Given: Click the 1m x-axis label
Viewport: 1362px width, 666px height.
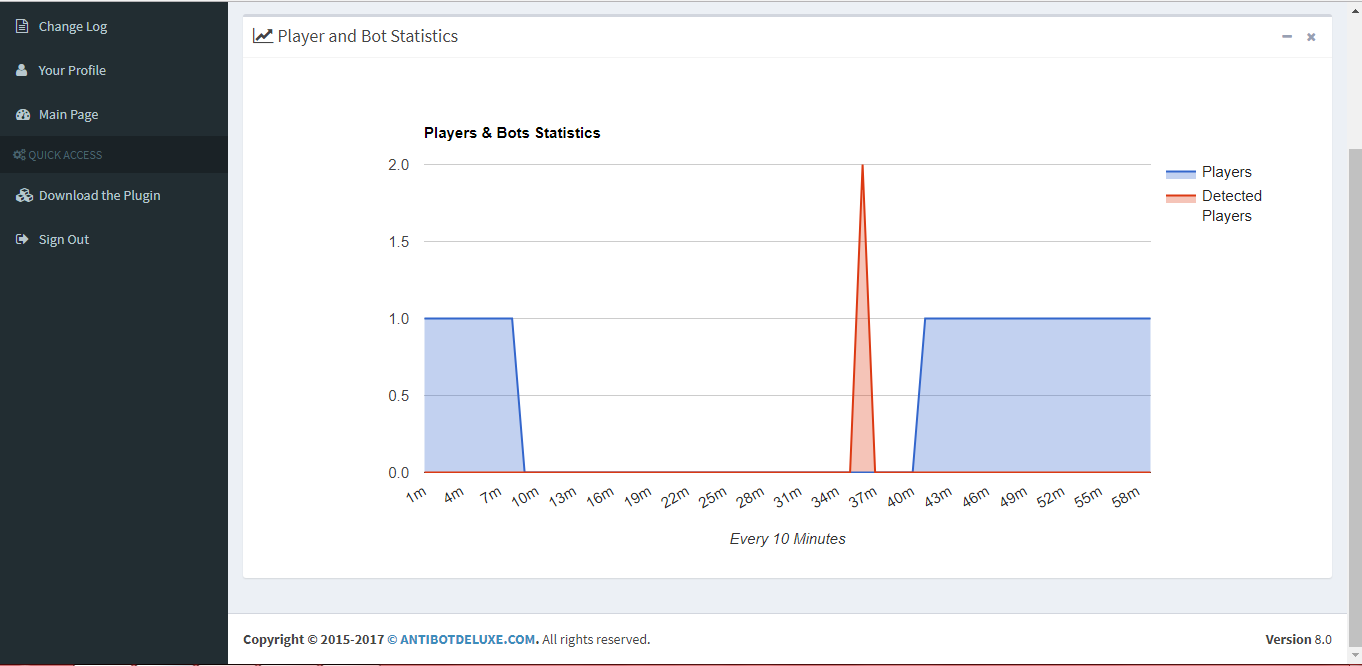Looking at the screenshot, I should [416, 494].
